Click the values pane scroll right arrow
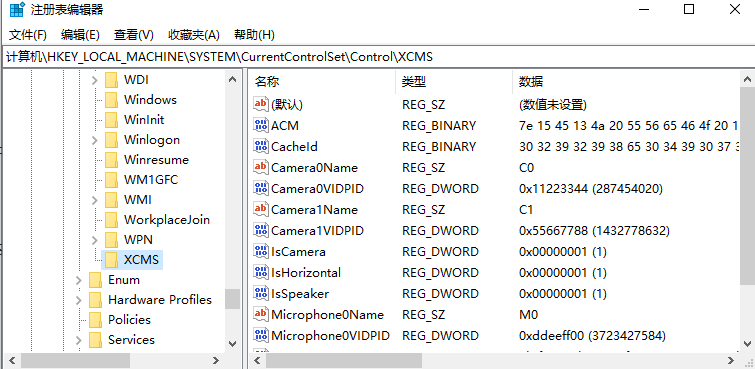The height and width of the screenshot is (369, 755). click(x=731, y=360)
